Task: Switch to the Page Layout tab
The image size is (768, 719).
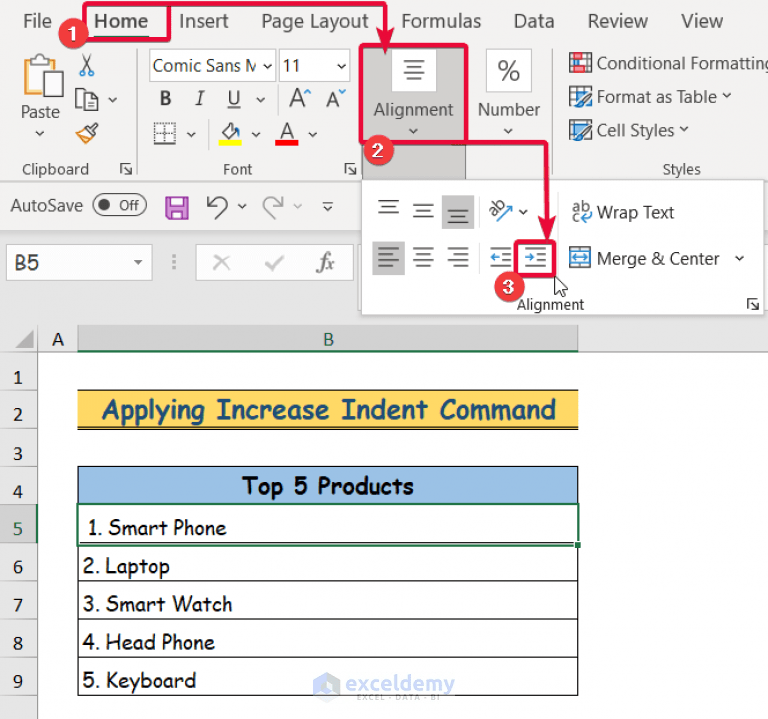Action: (x=314, y=21)
